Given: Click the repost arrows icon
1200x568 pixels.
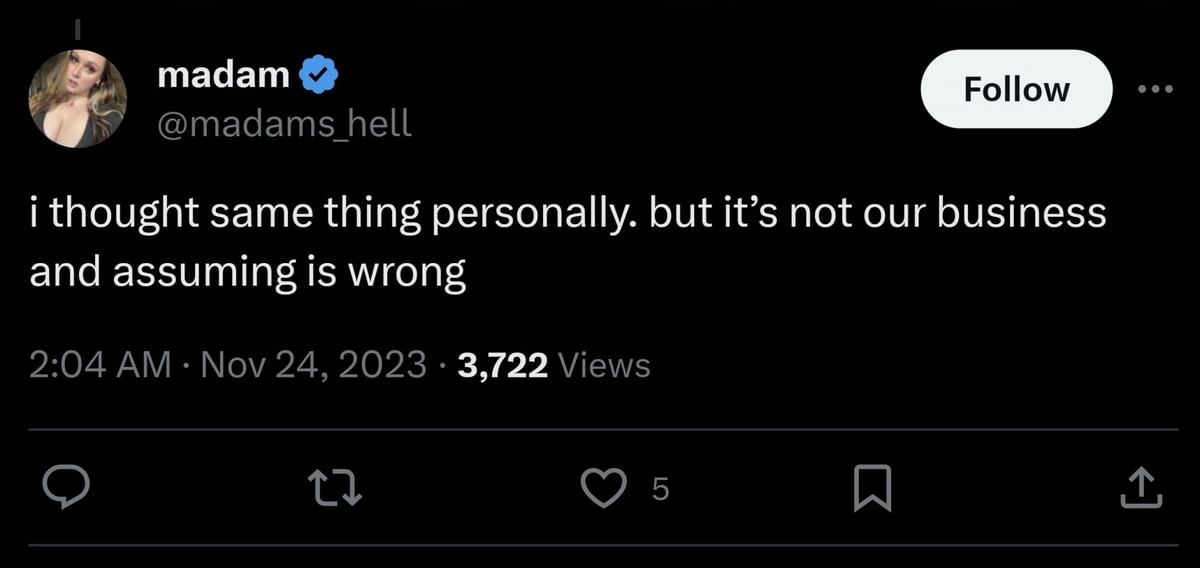Looking at the screenshot, I should click(x=332, y=489).
